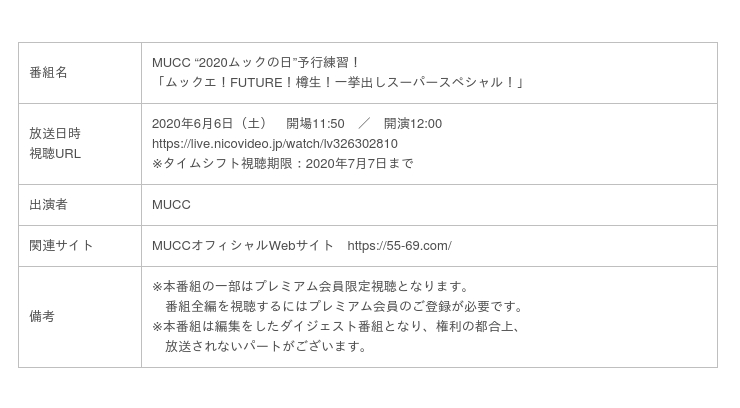Click the note 番組全編を視聴するには

(344, 307)
